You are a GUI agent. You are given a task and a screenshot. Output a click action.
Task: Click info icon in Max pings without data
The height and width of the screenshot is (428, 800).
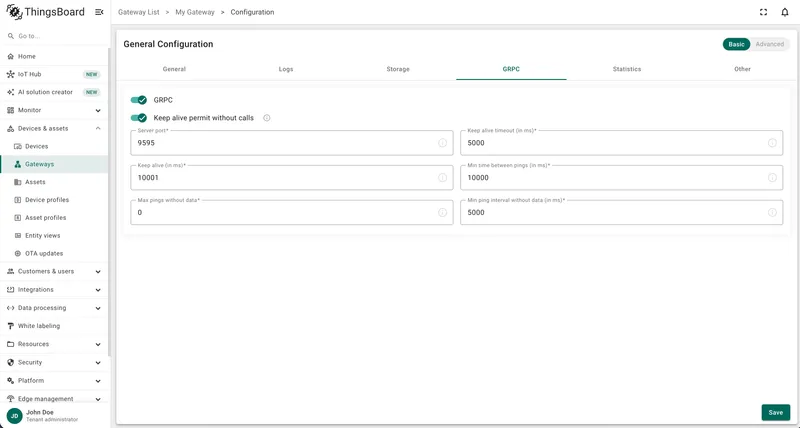[442, 212]
